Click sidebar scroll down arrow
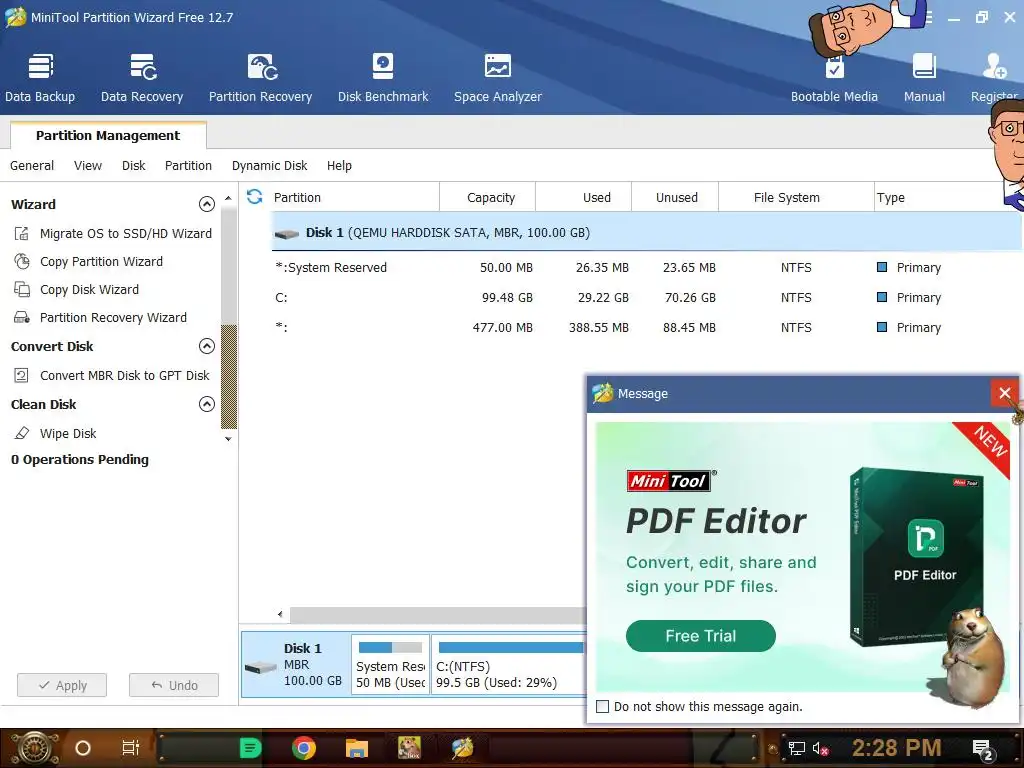The image size is (1024, 768). tap(228, 439)
